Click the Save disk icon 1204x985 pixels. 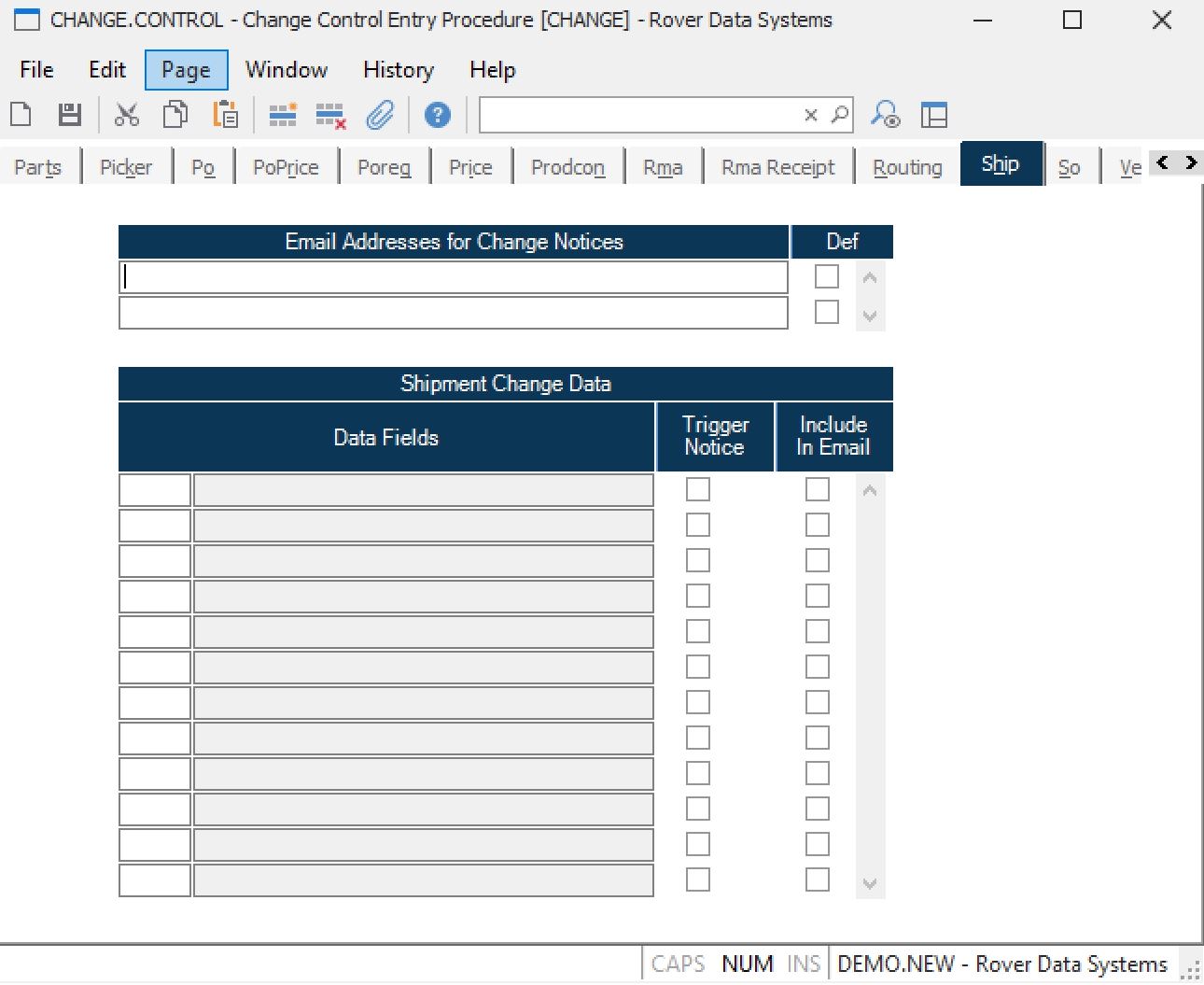pyautogui.click(x=69, y=115)
